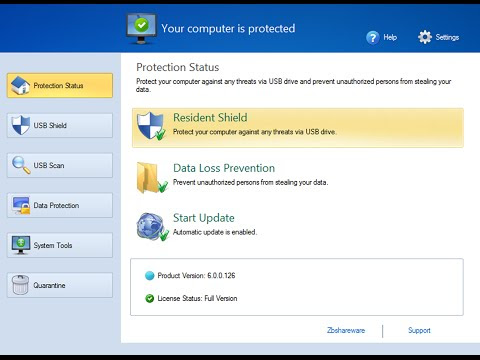This screenshot has height=360, width=480.
Task: Switch to the Quarantine section
Action: [60, 285]
